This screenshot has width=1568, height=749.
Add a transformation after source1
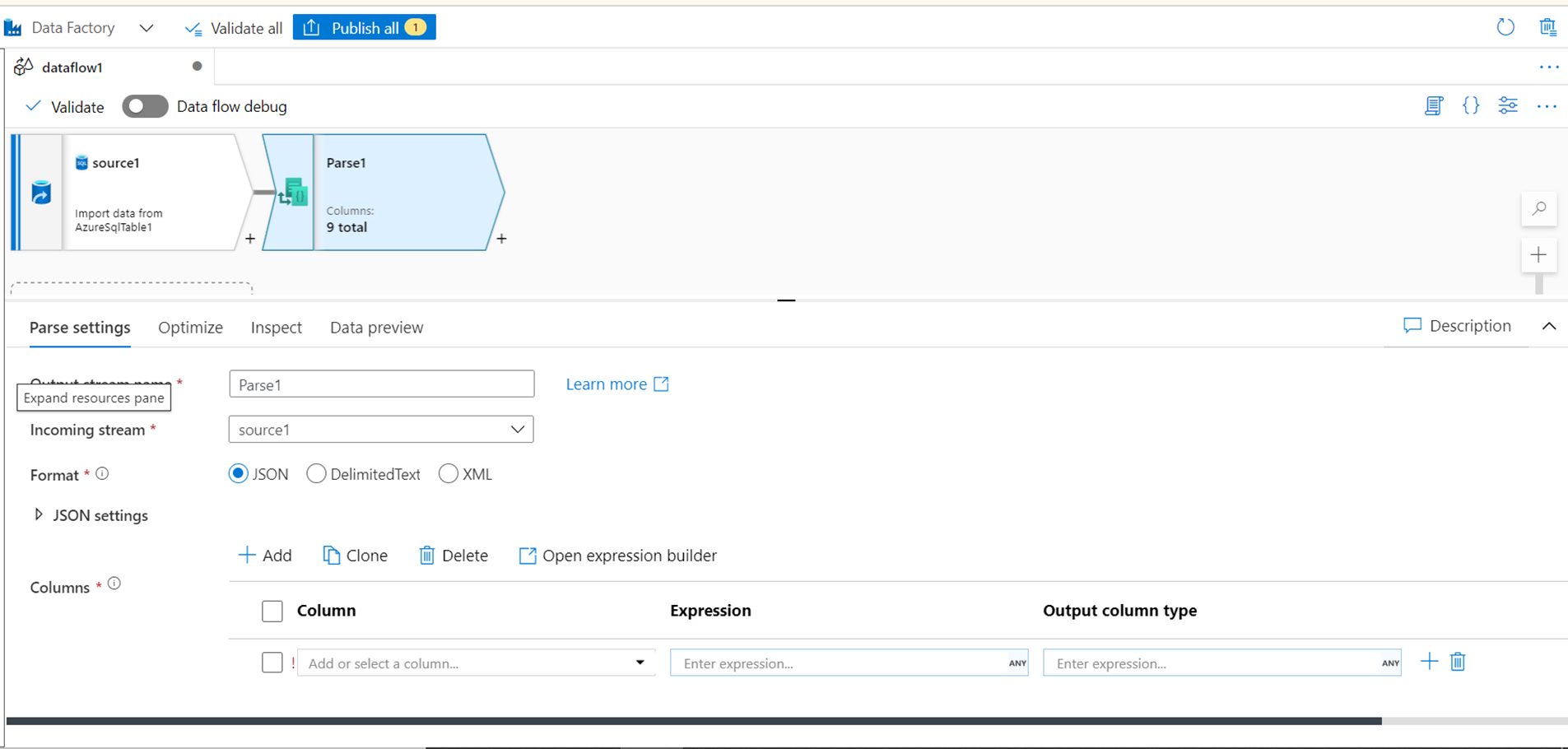point(250,239)
